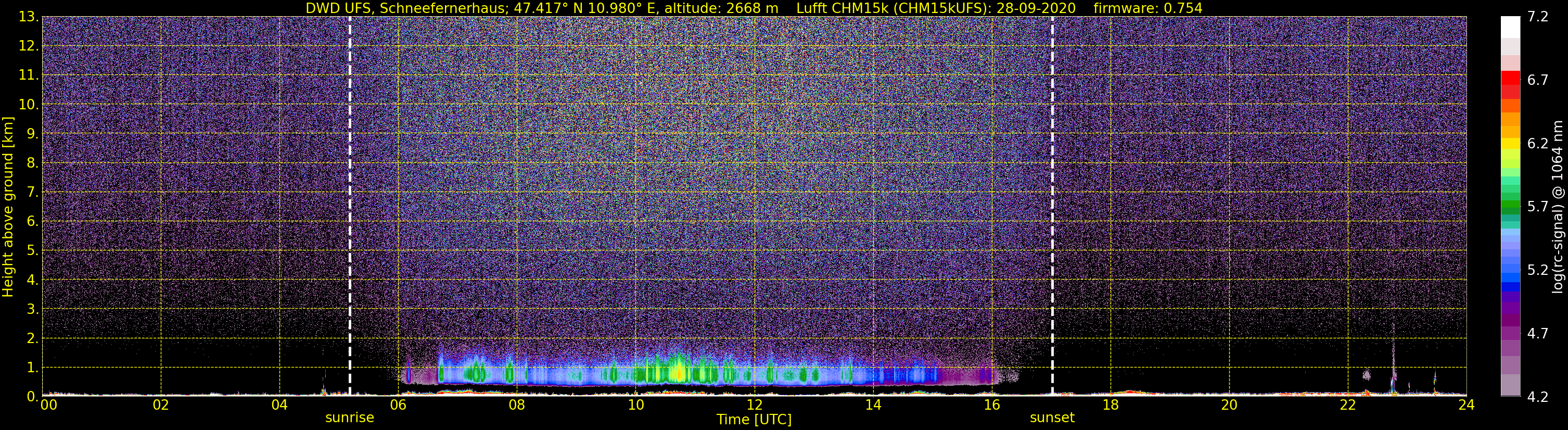Click time axis tick label 02

pos(161,405)
